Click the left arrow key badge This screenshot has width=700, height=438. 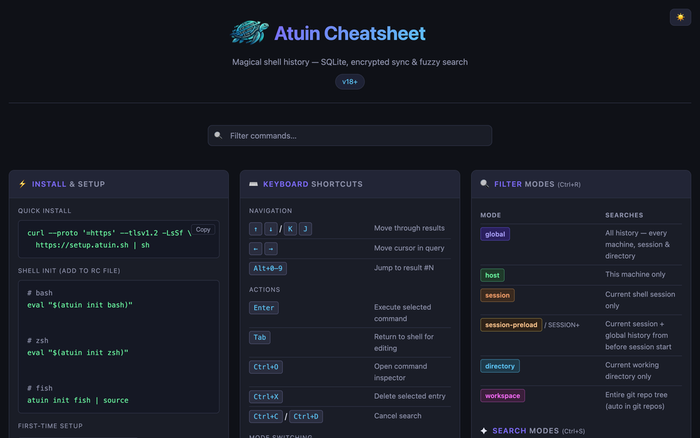point(255,249)
